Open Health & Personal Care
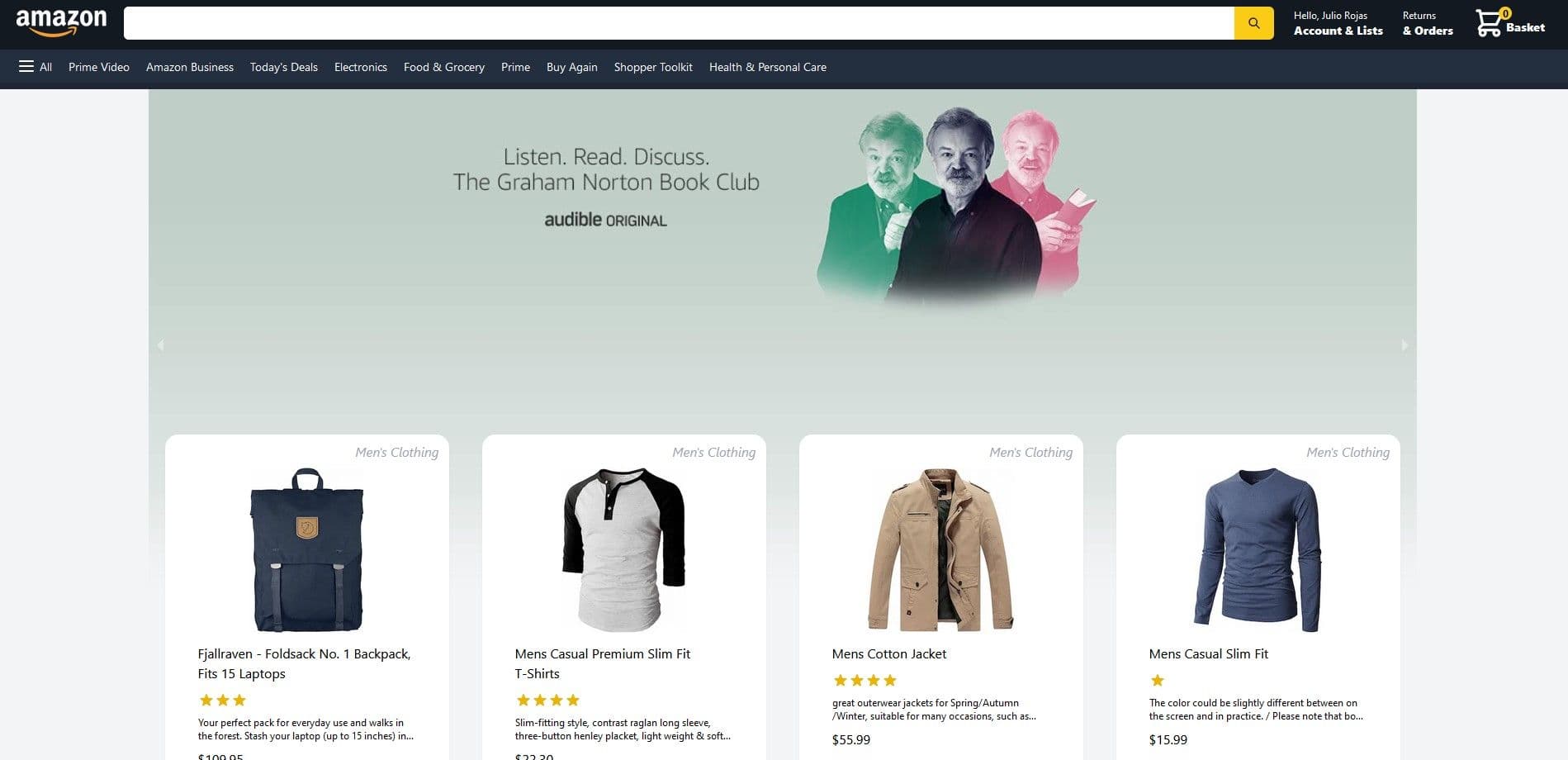 [x=767, y=67]
